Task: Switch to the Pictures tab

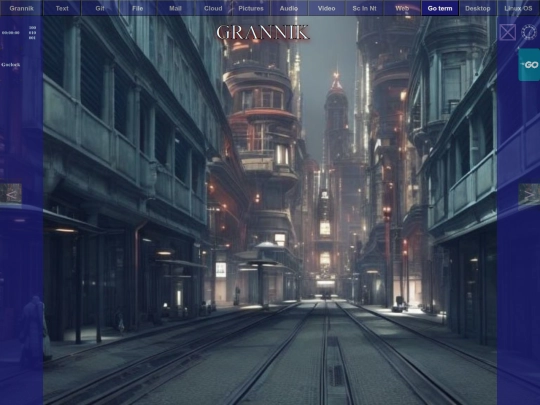Action: point(251,8)
